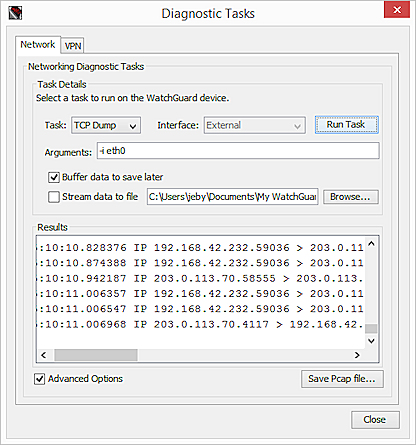416x445 pixels.
Task: Select the result line with timestamp 10:10.942187
Action: pos(201,278)
